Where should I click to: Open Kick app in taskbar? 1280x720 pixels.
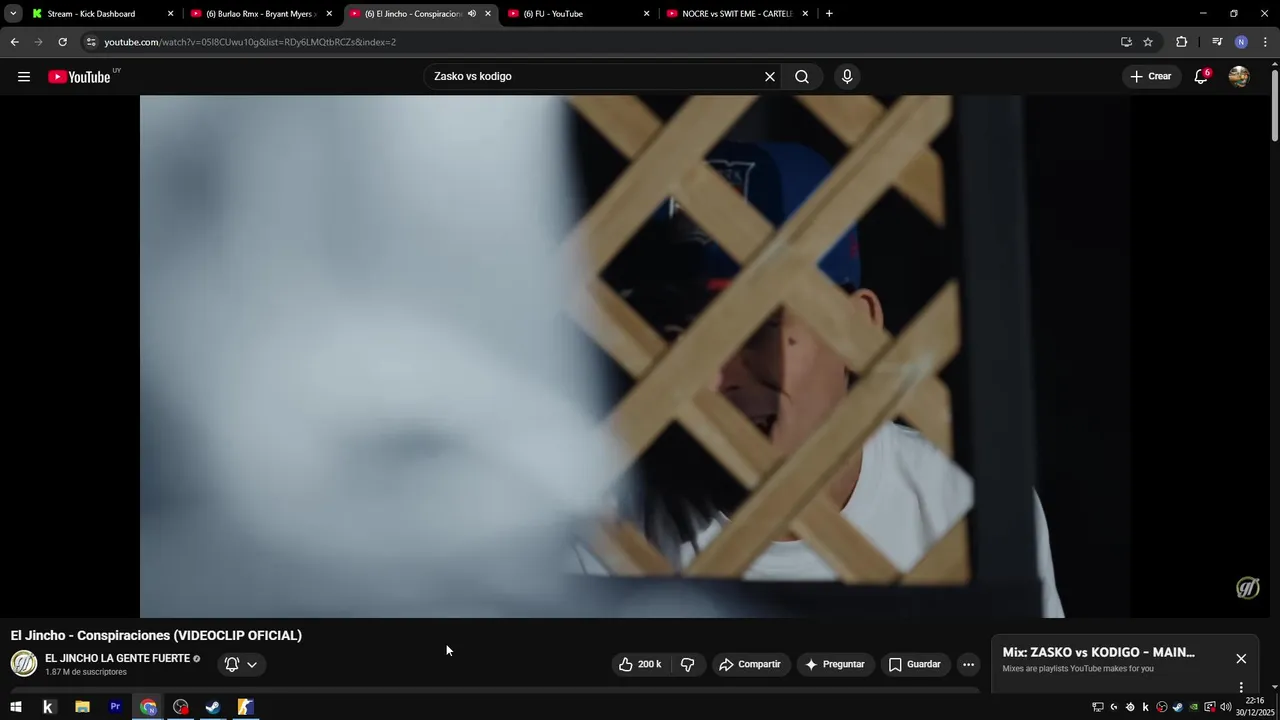click(48, 707)
